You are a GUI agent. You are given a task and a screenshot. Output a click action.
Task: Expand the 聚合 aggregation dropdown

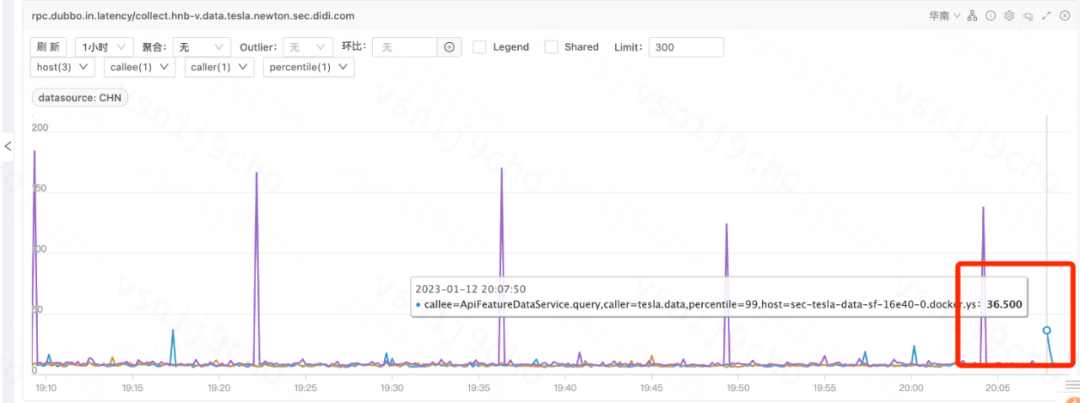tap(199, 47)
